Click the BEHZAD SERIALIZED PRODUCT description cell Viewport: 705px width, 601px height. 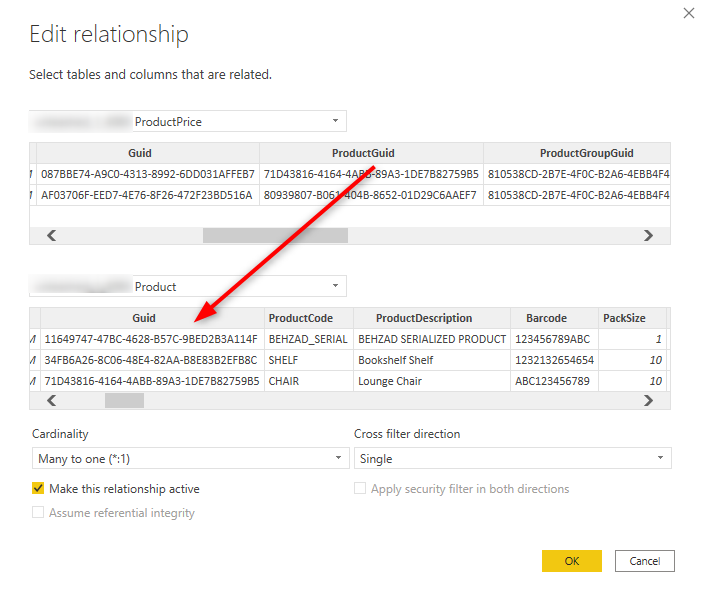[432, 339]
